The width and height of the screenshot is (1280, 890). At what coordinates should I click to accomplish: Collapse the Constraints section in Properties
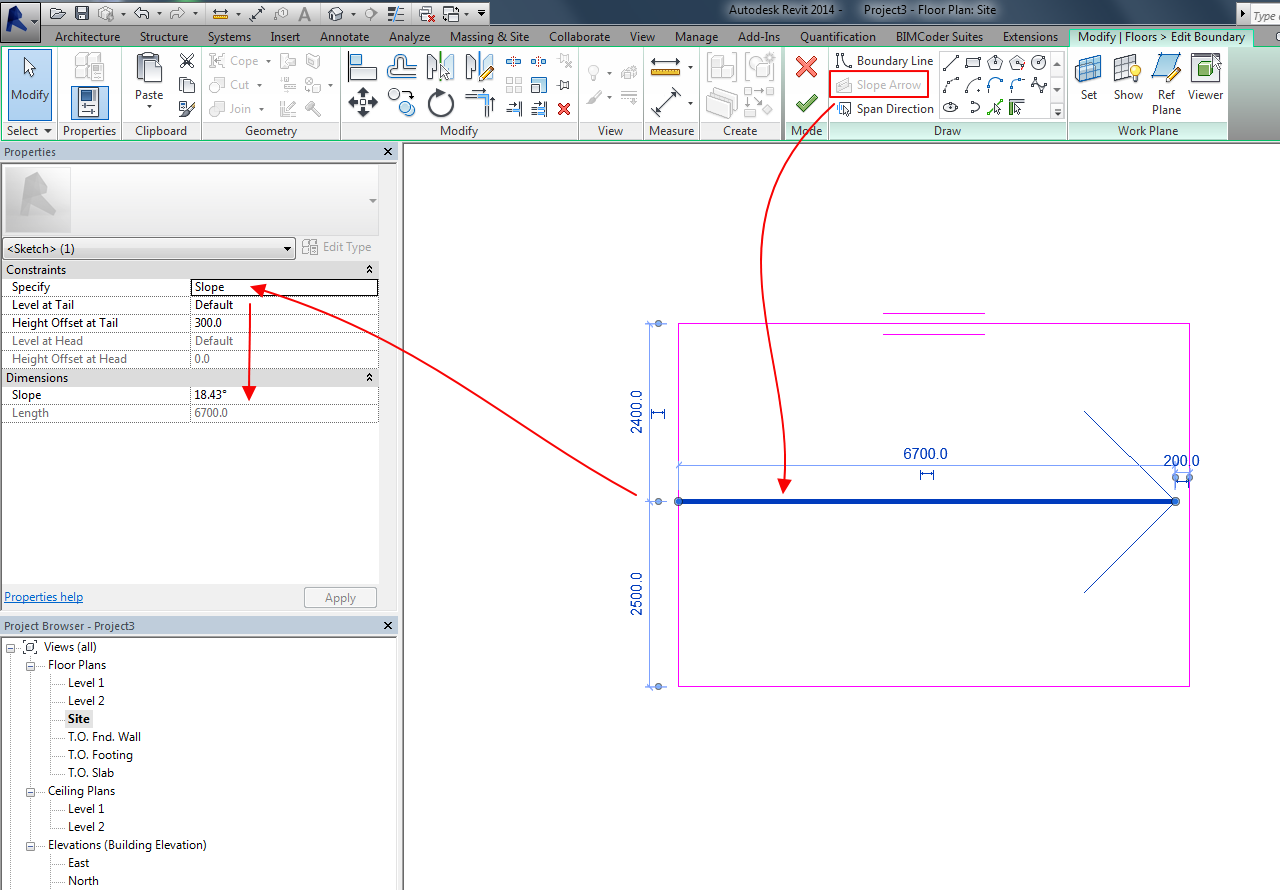click(x=369, y=270)
